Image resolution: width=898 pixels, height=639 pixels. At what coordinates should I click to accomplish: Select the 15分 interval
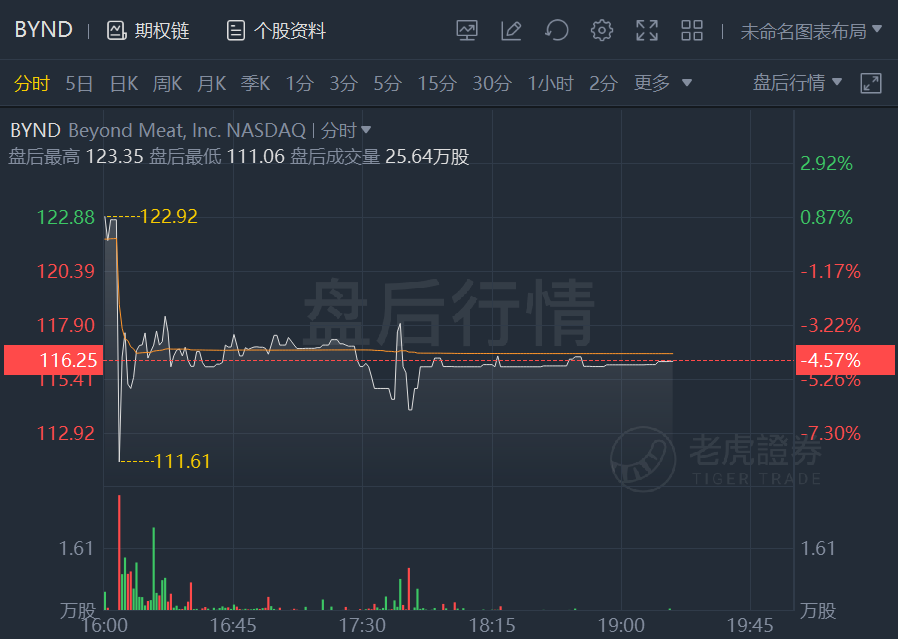click(x=437, y=84)
